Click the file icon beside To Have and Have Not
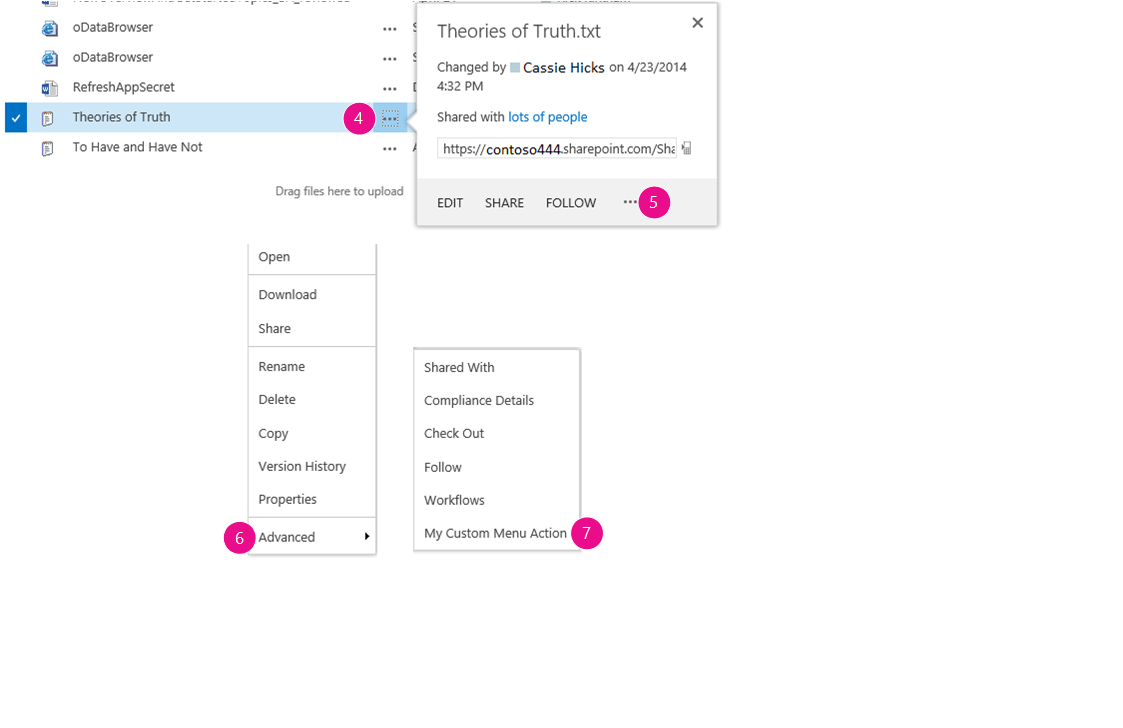1123x728 pixels. pyautogui.click(x=47, y=147)
